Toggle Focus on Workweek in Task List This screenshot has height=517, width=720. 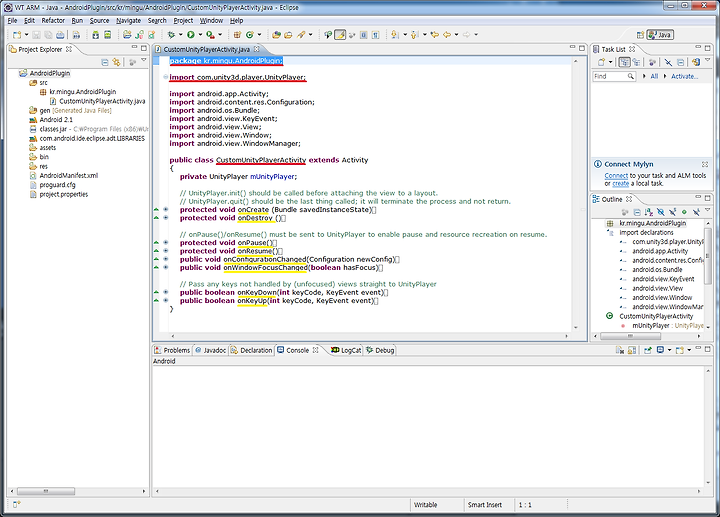652,62
